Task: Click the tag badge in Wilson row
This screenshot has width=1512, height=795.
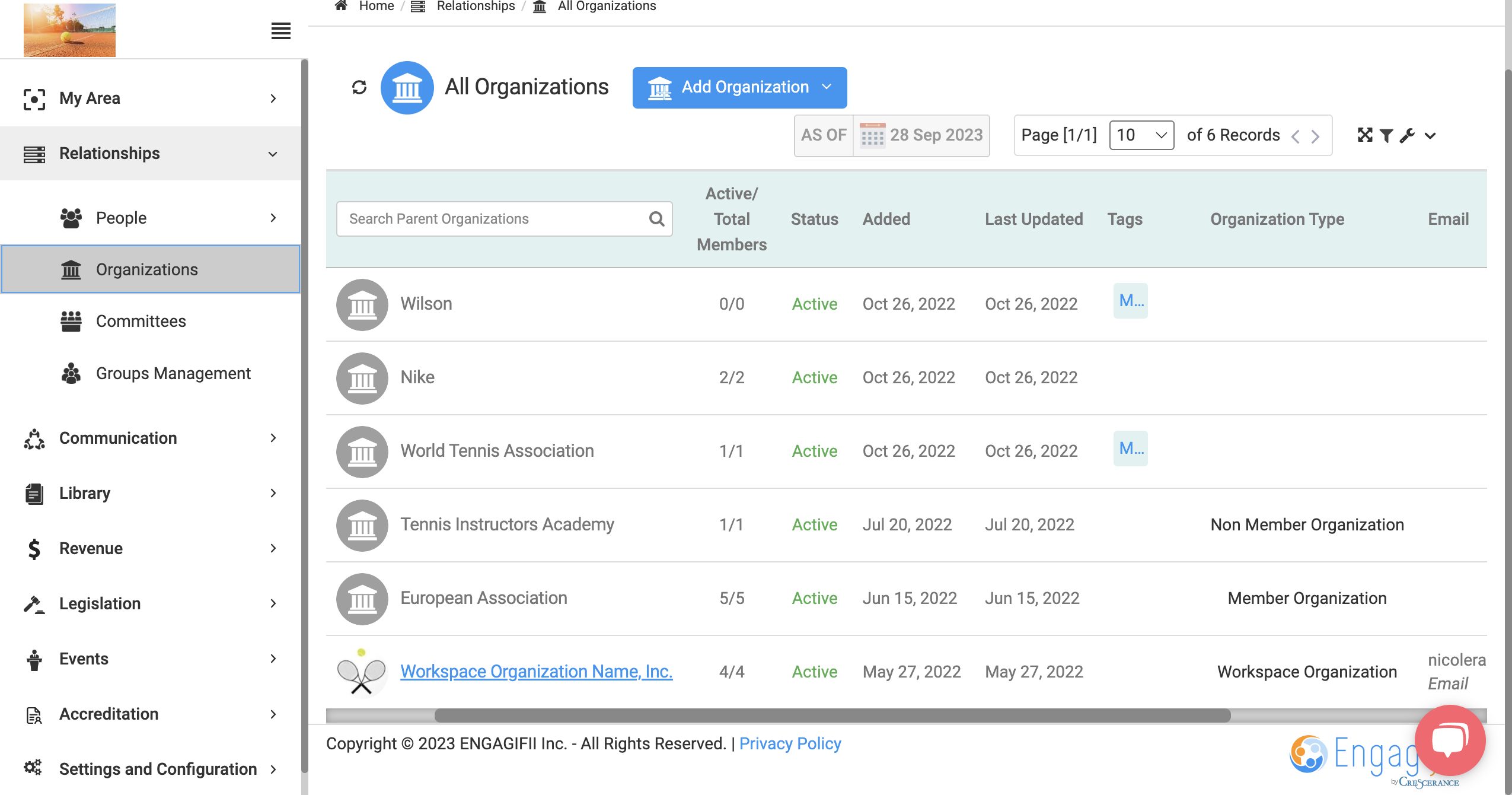Action: (1130, 301)
